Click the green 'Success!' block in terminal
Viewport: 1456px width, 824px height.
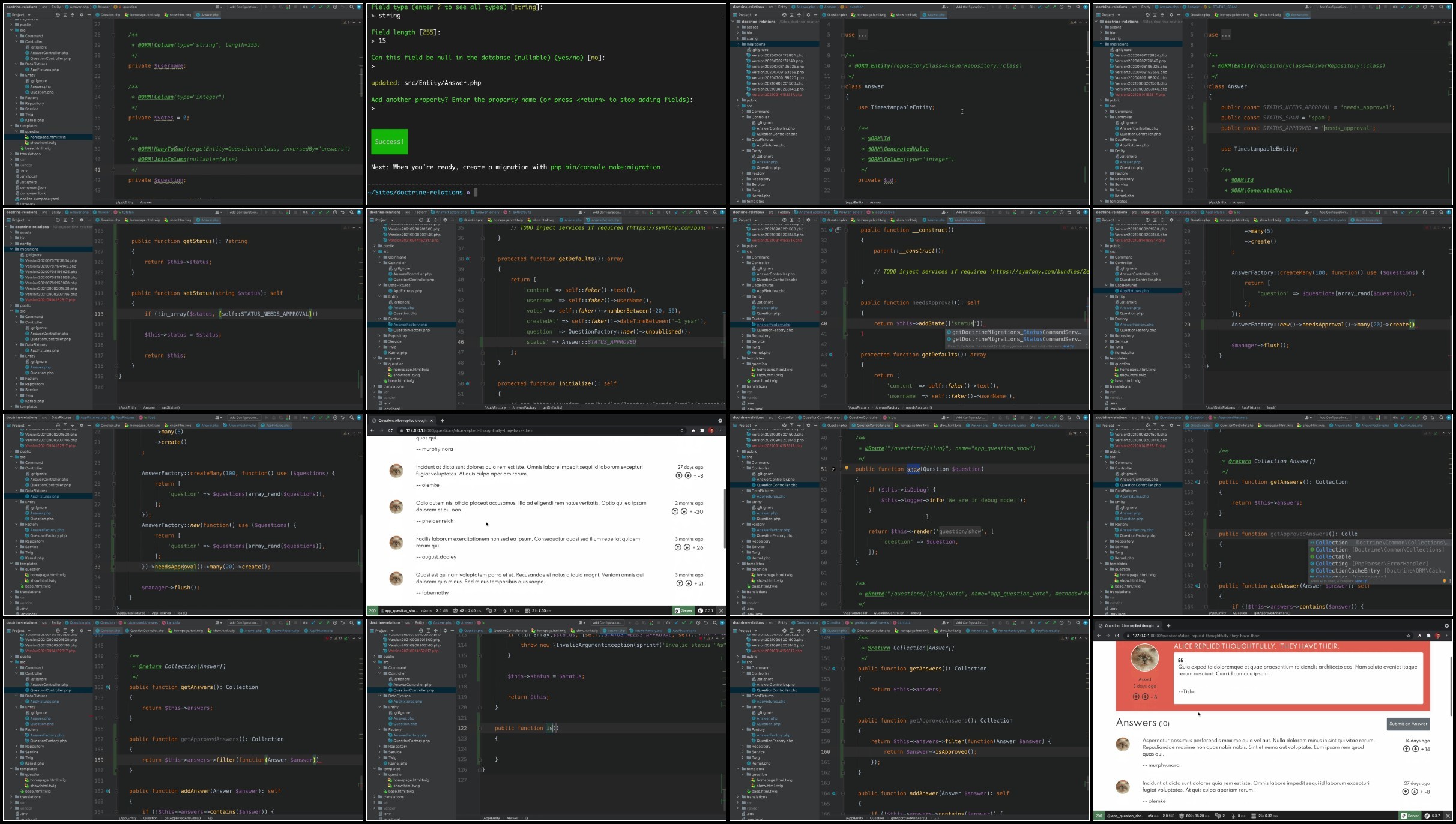[389, 142]
